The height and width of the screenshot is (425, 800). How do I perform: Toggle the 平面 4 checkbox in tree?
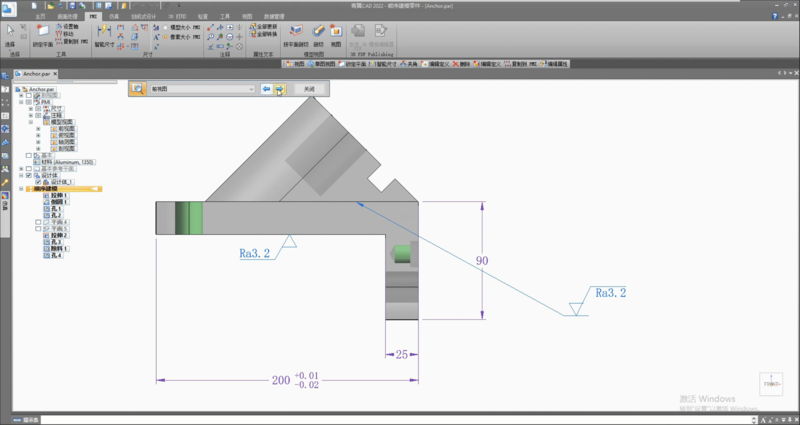click(x=38, y=222)
